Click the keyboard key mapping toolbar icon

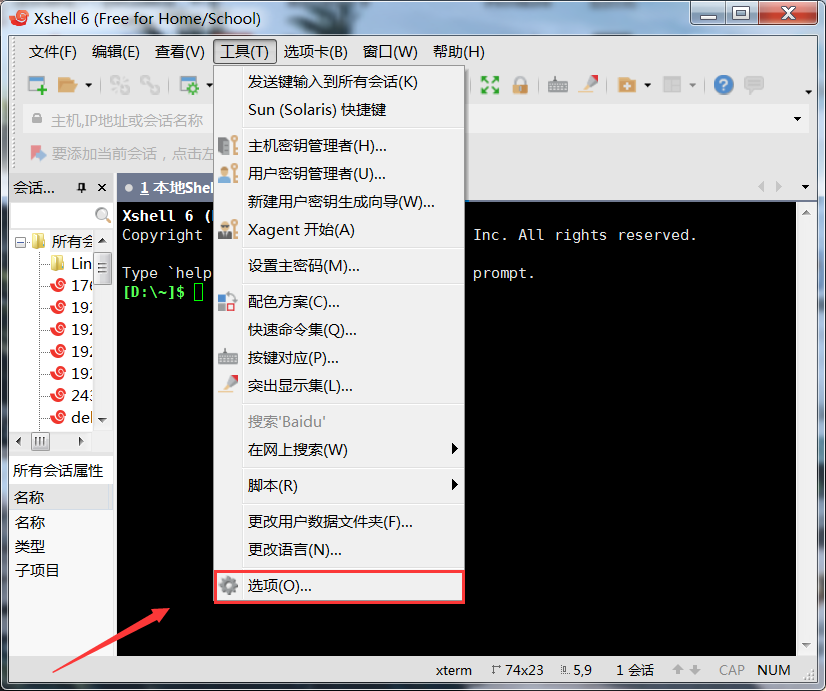[557, 85]
